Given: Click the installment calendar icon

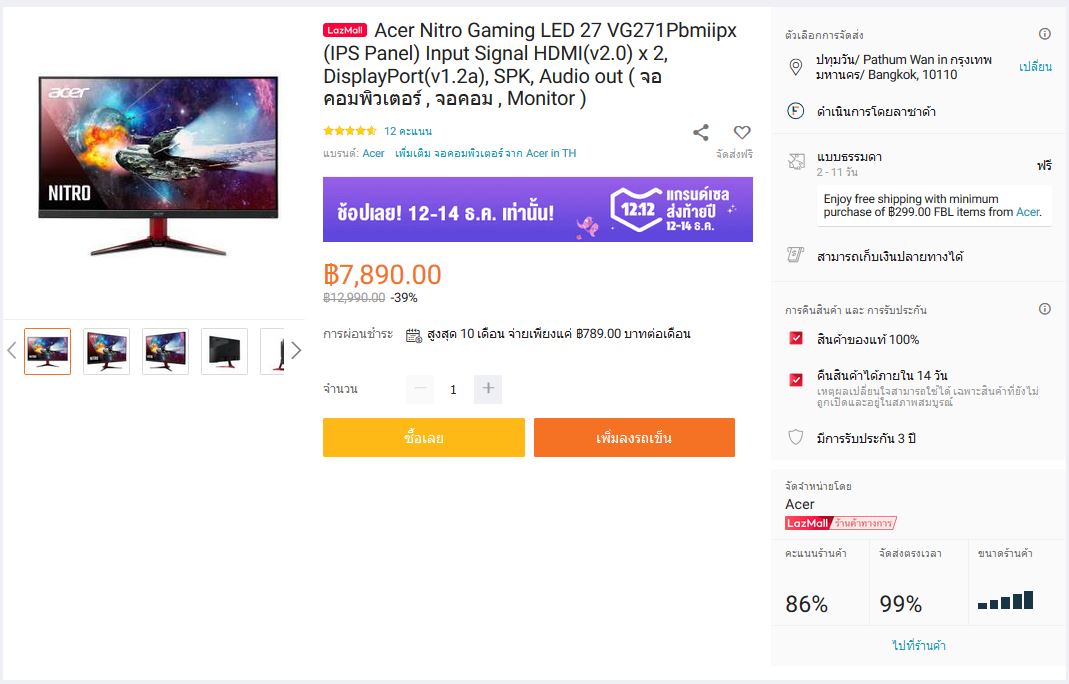Looking at the screenshot, I should pos(413,335).
